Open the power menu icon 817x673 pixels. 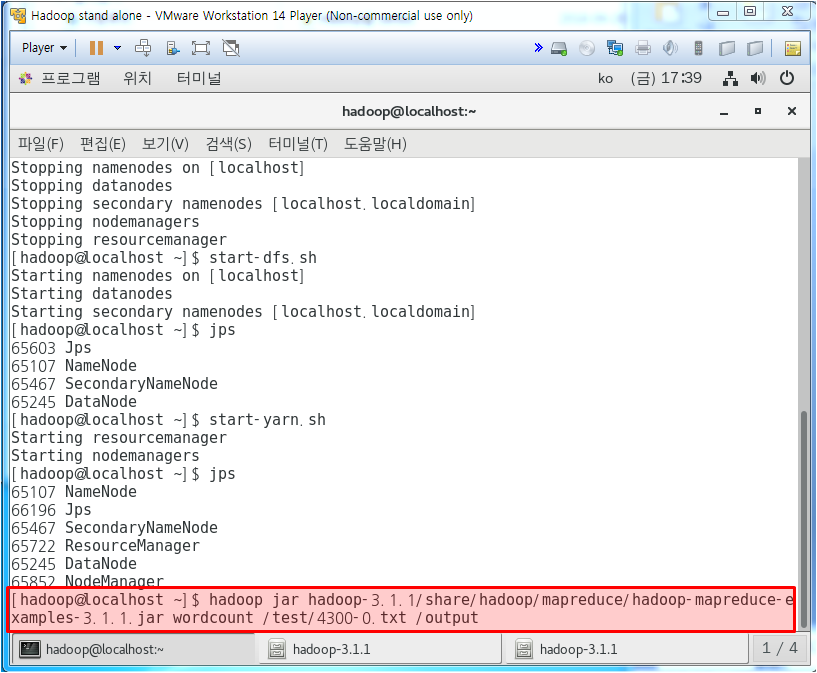[x=787, y=79]
